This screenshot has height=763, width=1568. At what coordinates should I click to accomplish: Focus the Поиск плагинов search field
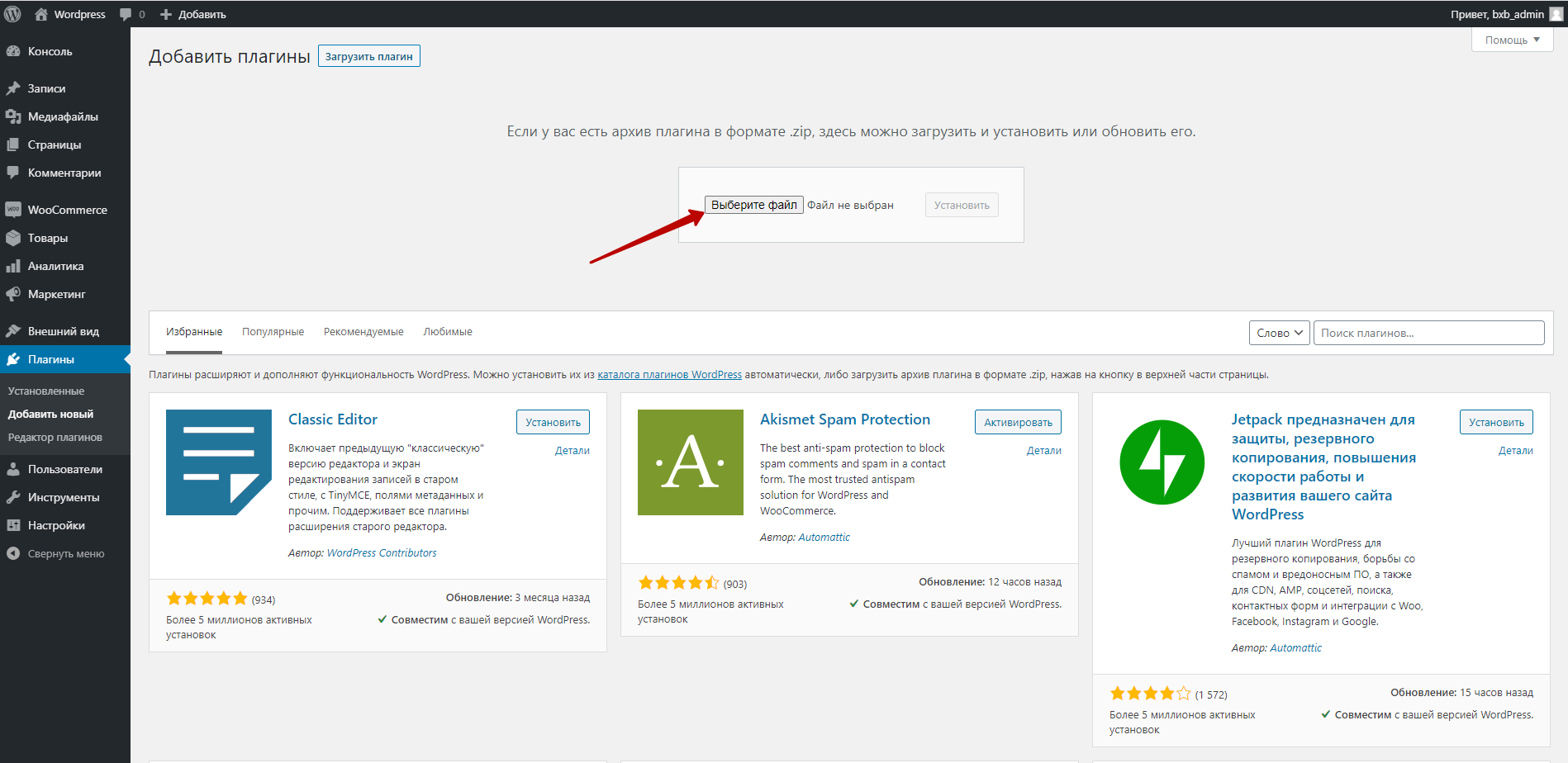coord(1428,333)
